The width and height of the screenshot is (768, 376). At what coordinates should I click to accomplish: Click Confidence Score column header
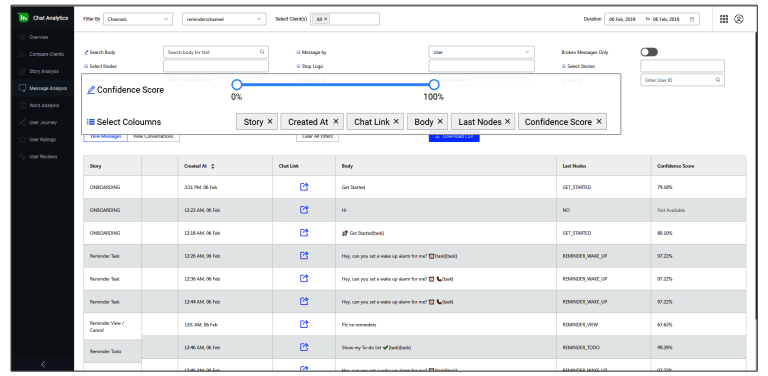coord(698,166)
